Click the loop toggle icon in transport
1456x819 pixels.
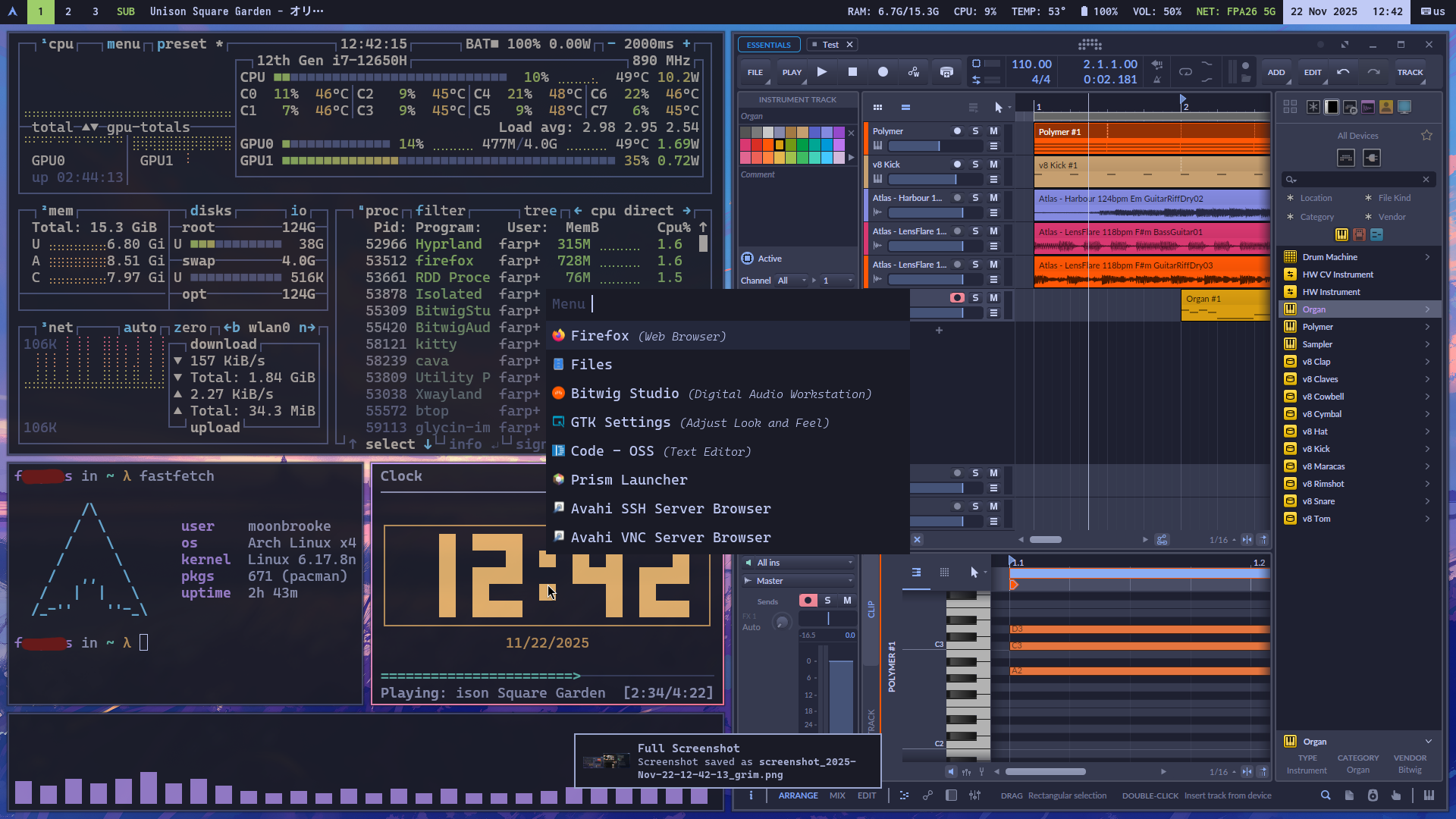pos(1185,72)
